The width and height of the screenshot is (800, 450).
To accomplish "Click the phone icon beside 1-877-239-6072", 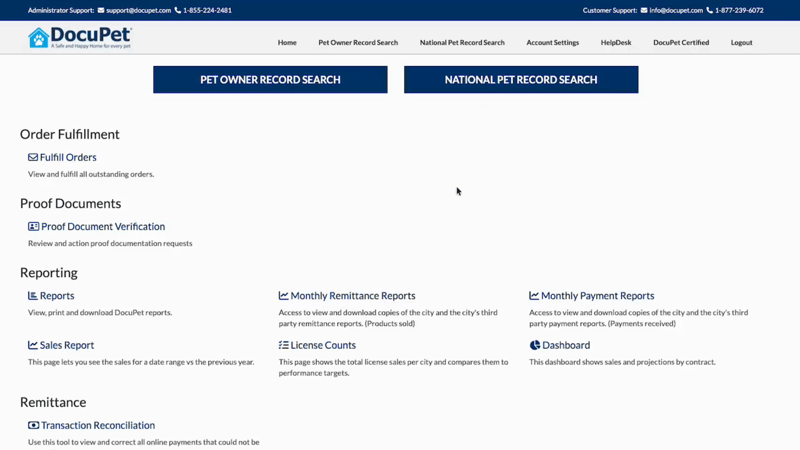I will click(x=709, y=10).
